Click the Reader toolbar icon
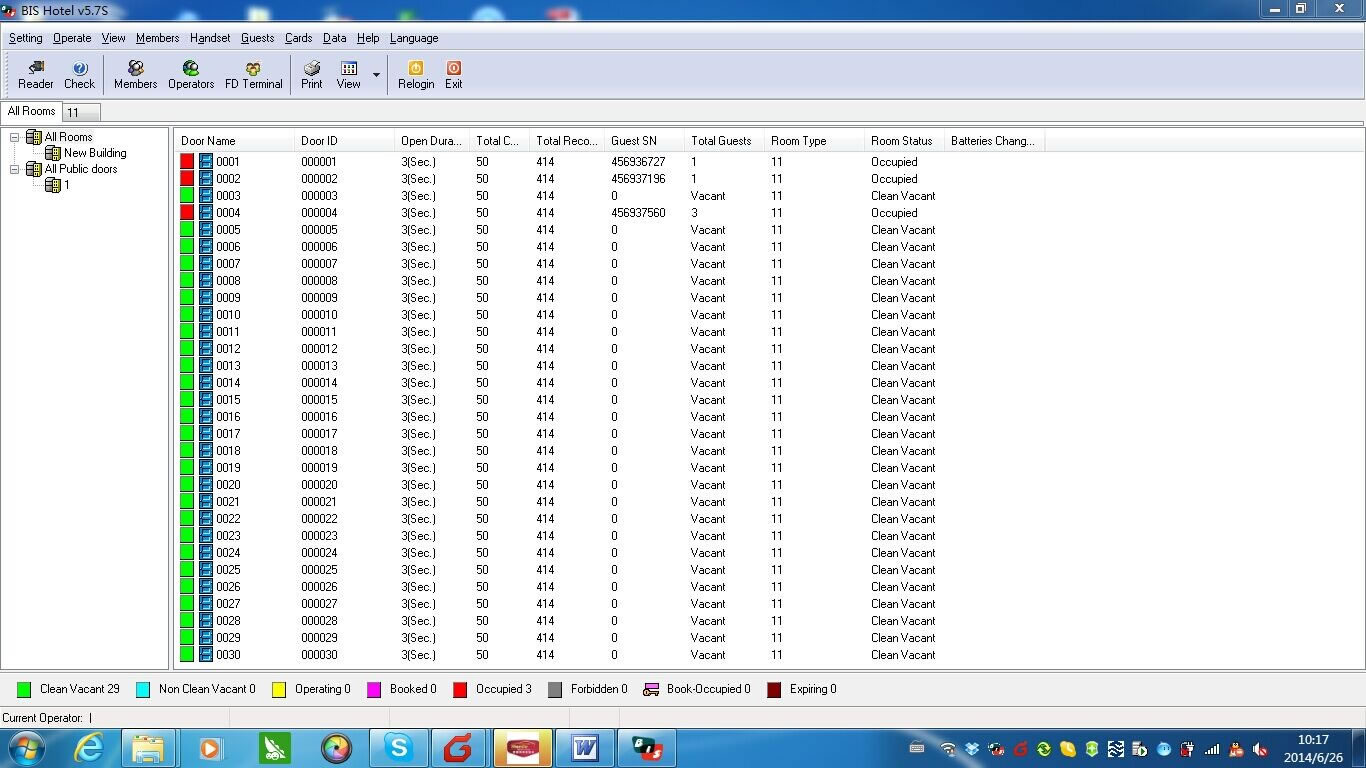This screenshot has height=768, width=1366. 35,74
